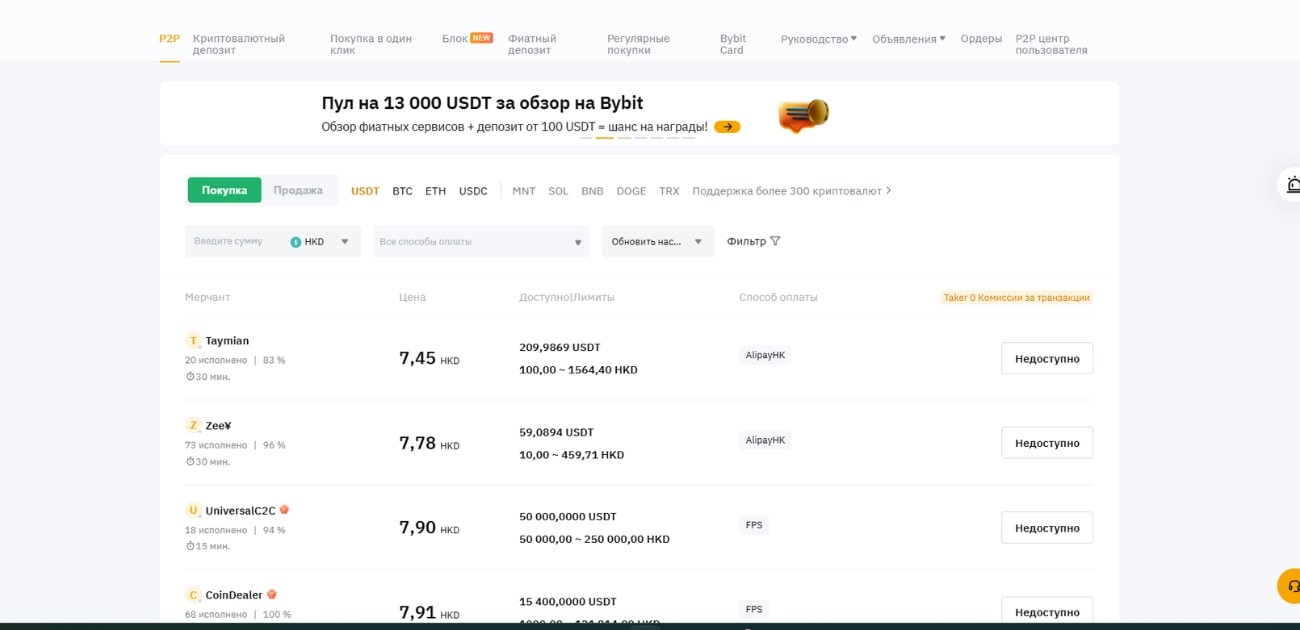This screenshot has width=1300, height=630.
Task: Select USDC coin
Action: click(473, 191)
